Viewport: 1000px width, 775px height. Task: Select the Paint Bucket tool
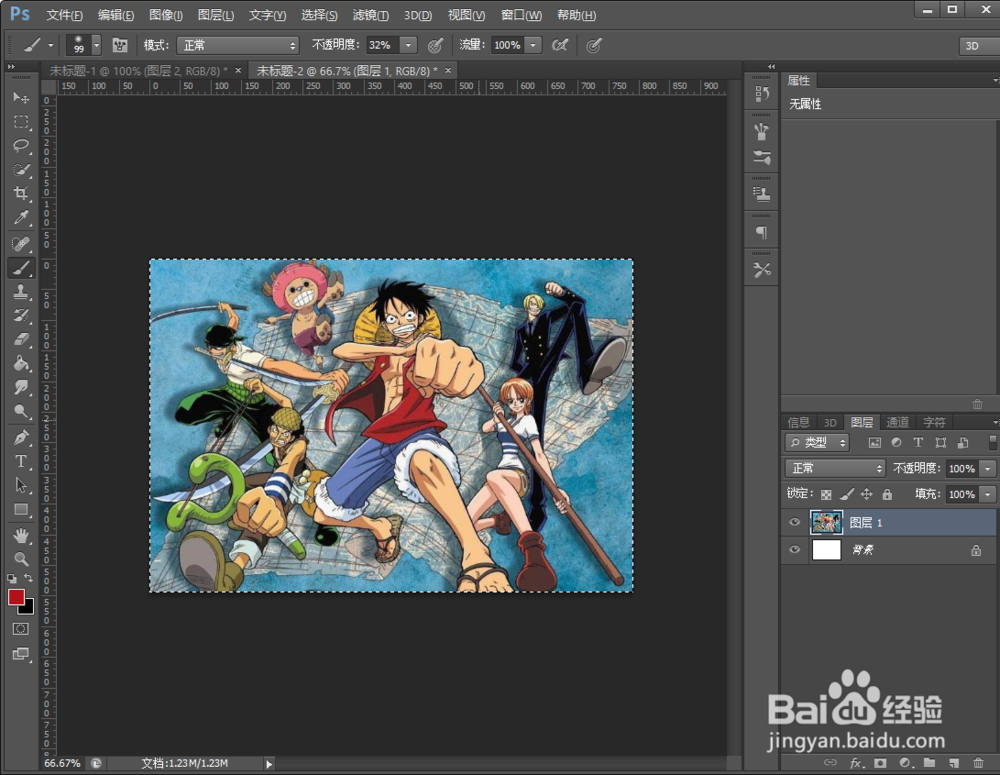coord(21,364)
